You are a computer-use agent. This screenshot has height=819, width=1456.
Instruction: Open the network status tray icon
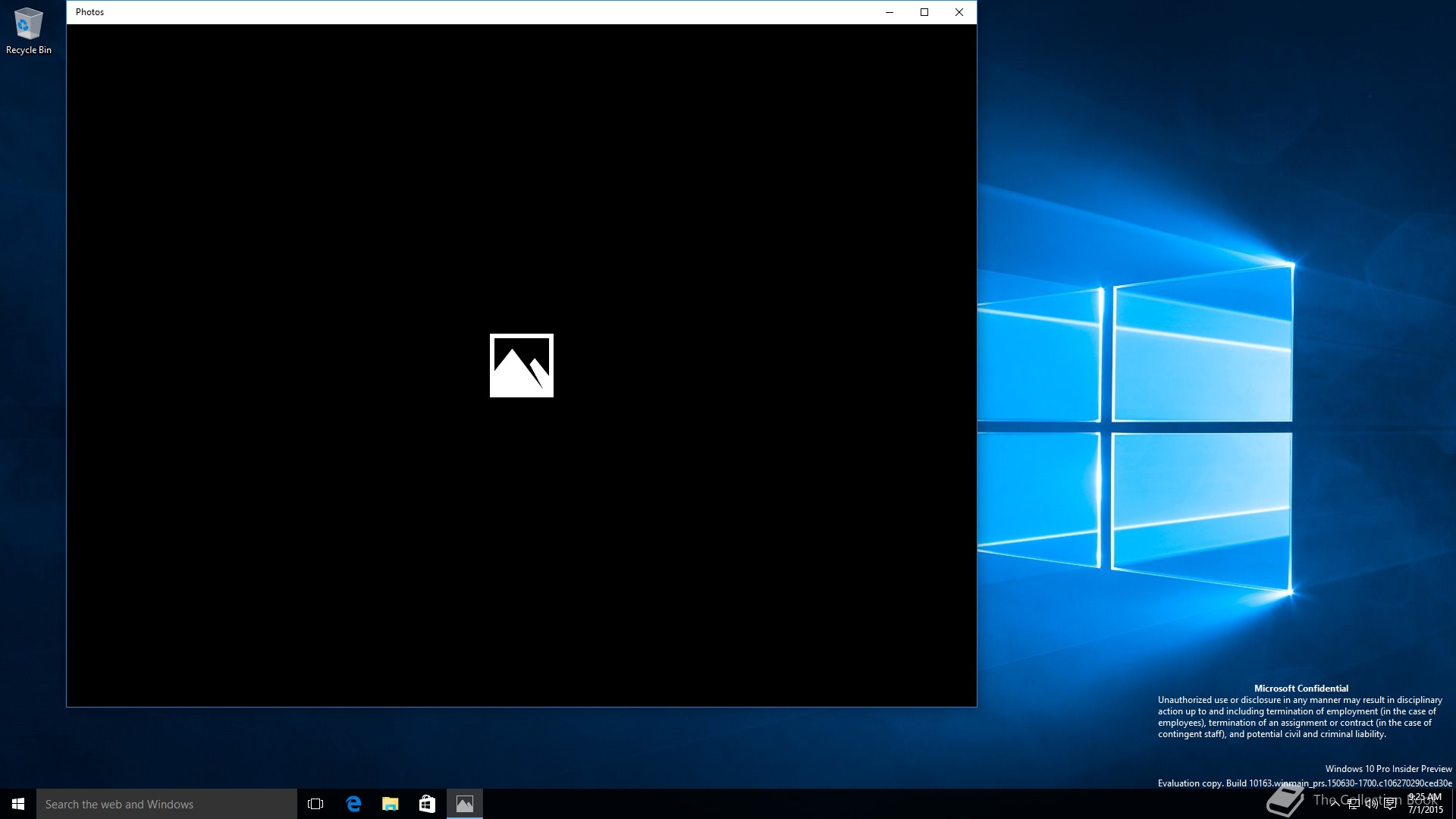click(1354, 805)
